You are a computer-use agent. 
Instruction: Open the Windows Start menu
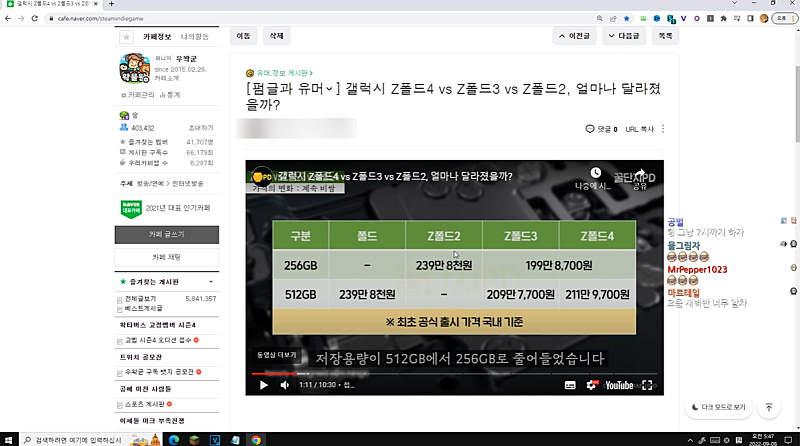point(9,440)
